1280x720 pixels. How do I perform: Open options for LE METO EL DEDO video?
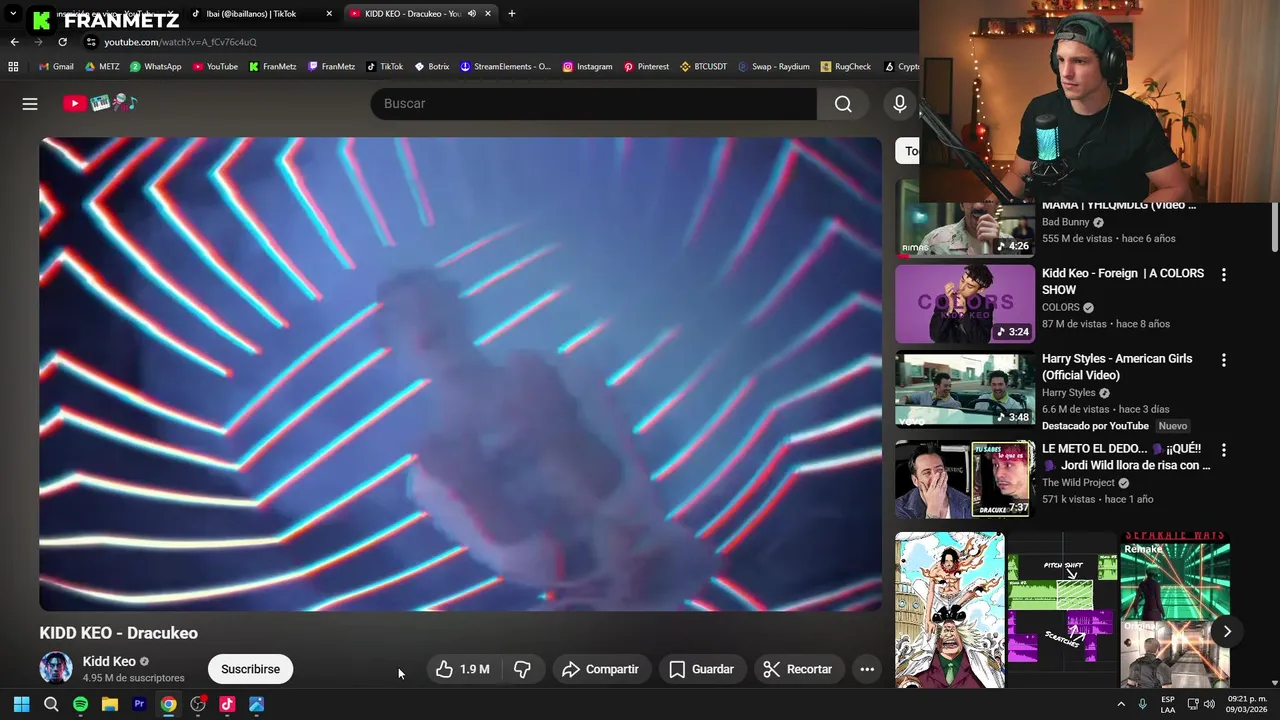click(1223, 450)
